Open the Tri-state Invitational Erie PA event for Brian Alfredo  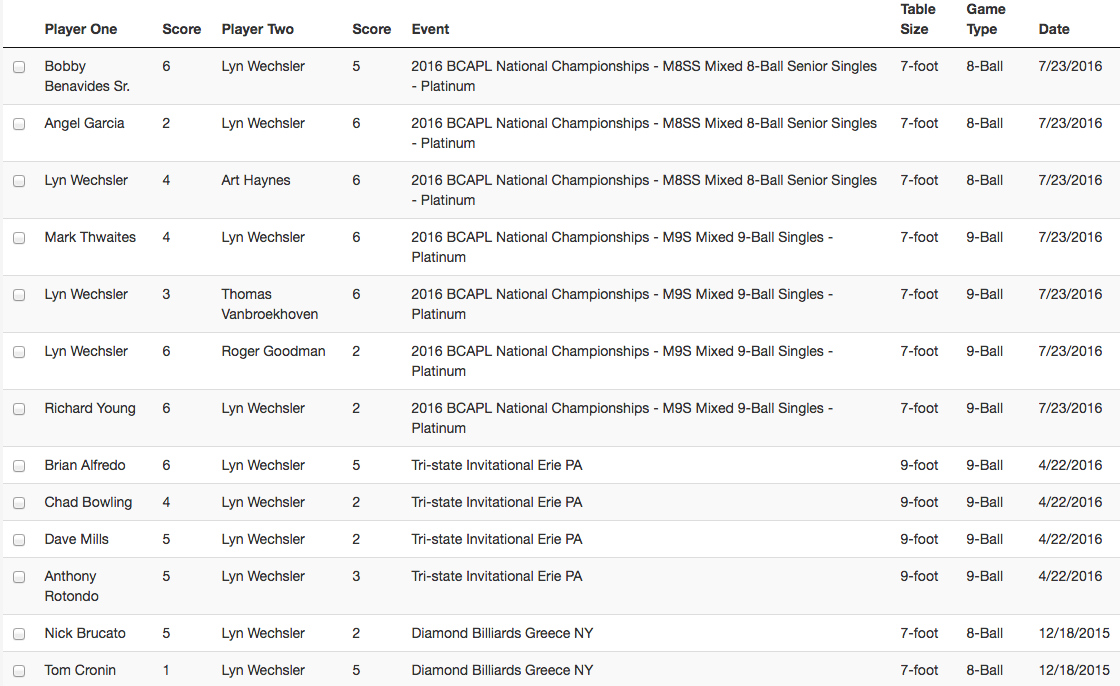click(x=496, y=465)
